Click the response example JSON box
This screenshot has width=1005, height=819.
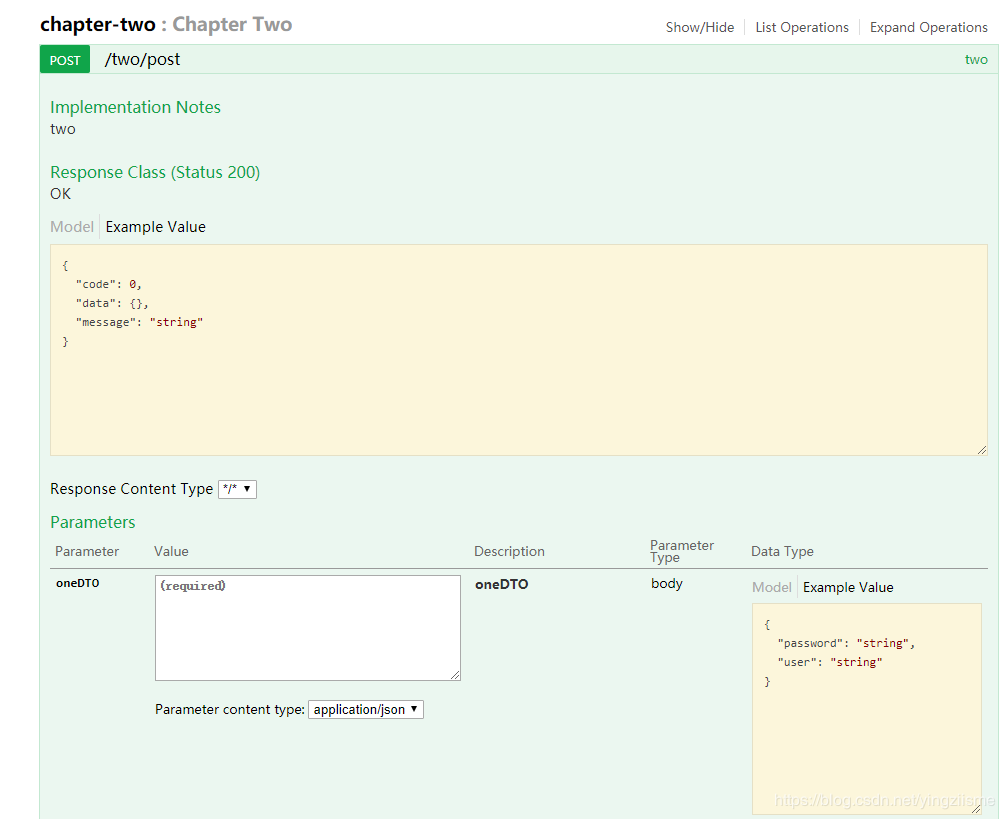519,350
